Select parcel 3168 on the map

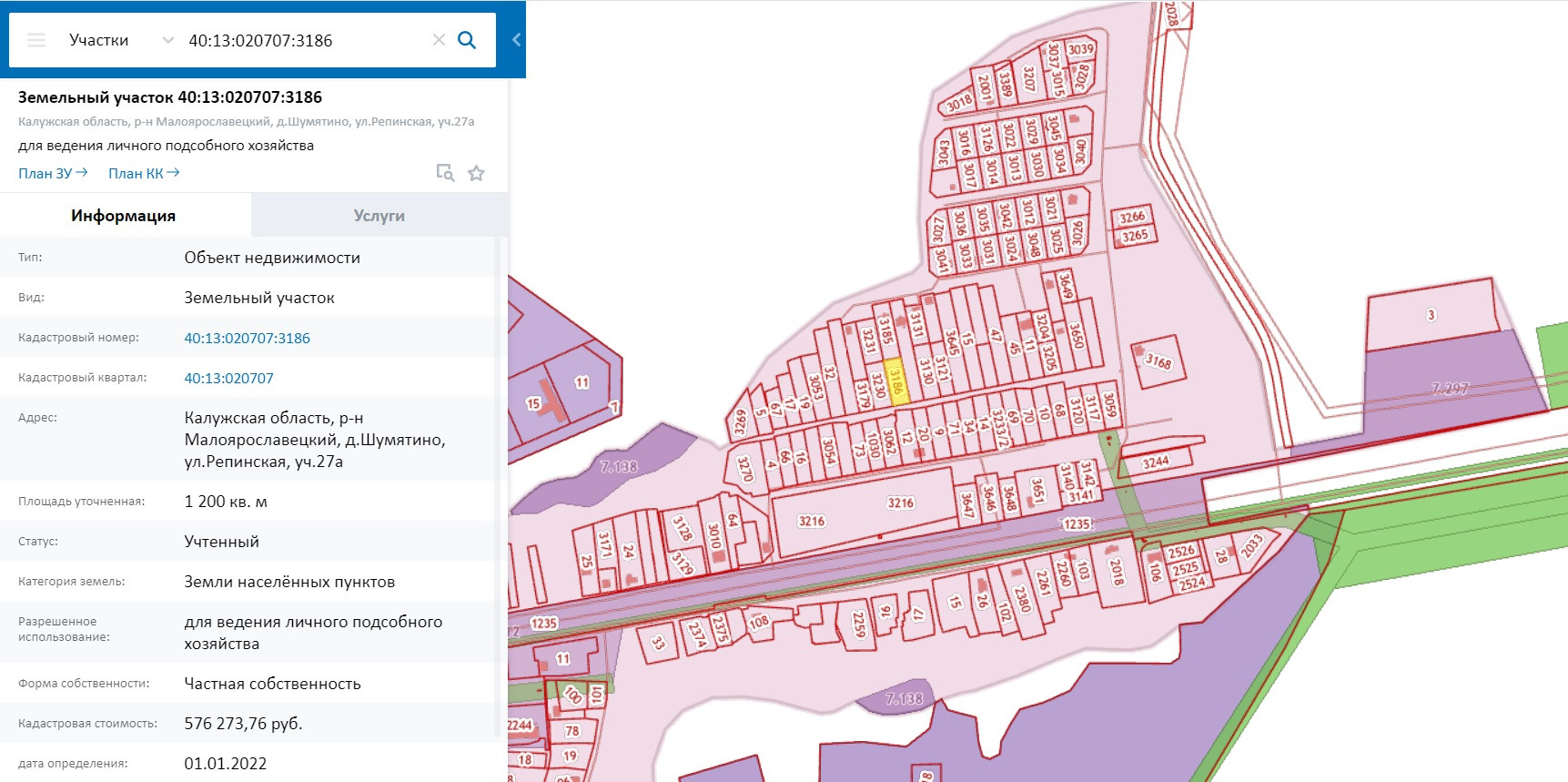tap(1158, 361)
